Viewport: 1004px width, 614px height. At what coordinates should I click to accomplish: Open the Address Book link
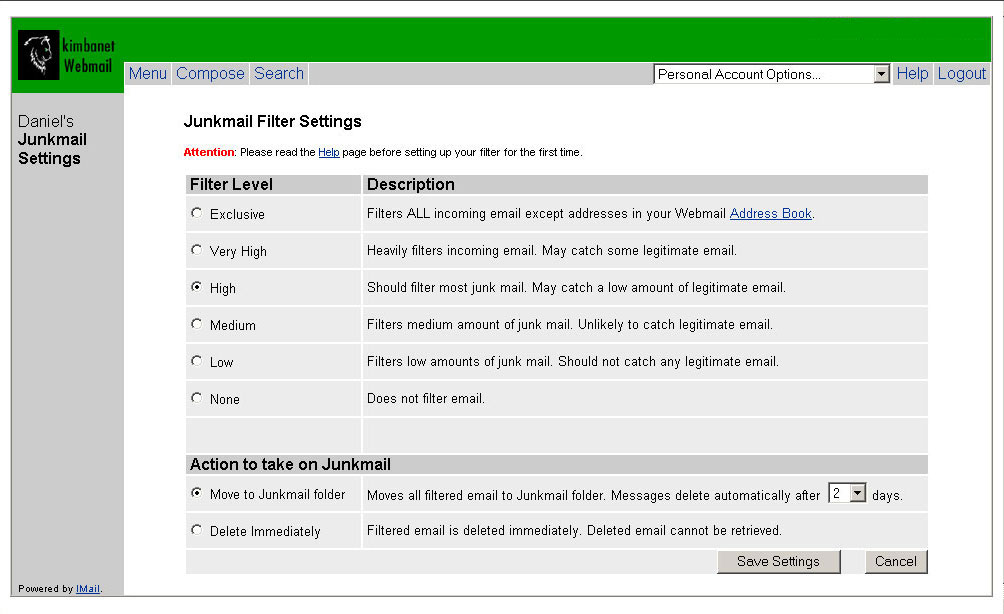(770, 214)
